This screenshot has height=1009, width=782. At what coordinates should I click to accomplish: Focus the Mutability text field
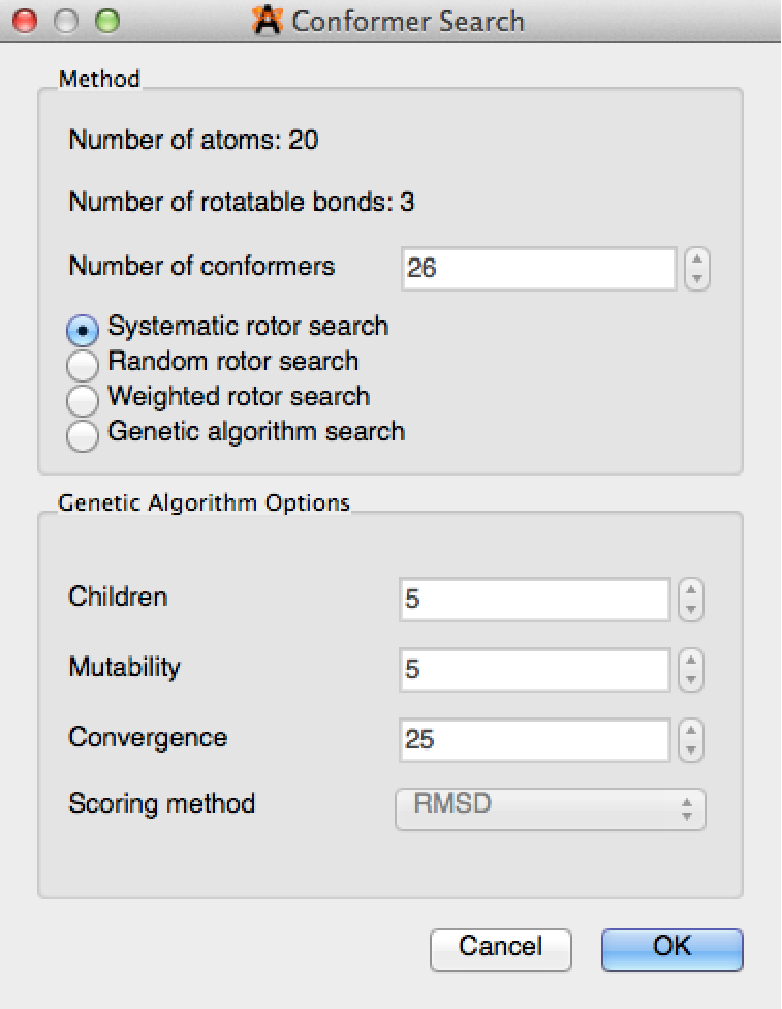tap(533, 670)
